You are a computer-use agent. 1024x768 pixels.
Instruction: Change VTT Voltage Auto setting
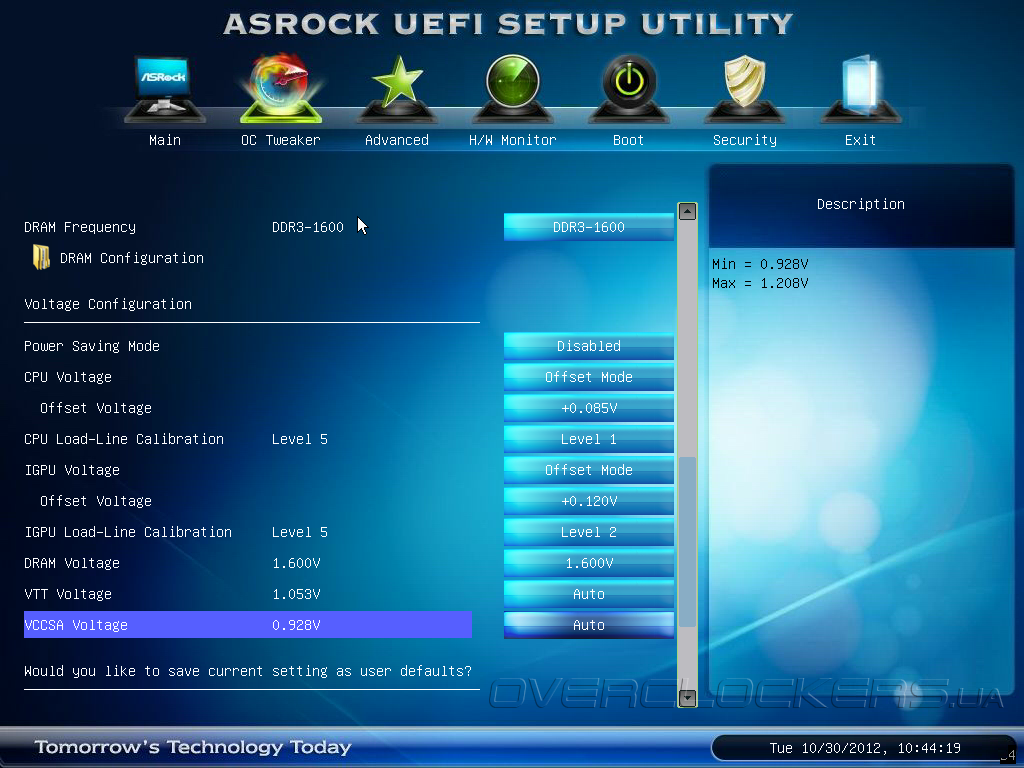tap(588, 594)
